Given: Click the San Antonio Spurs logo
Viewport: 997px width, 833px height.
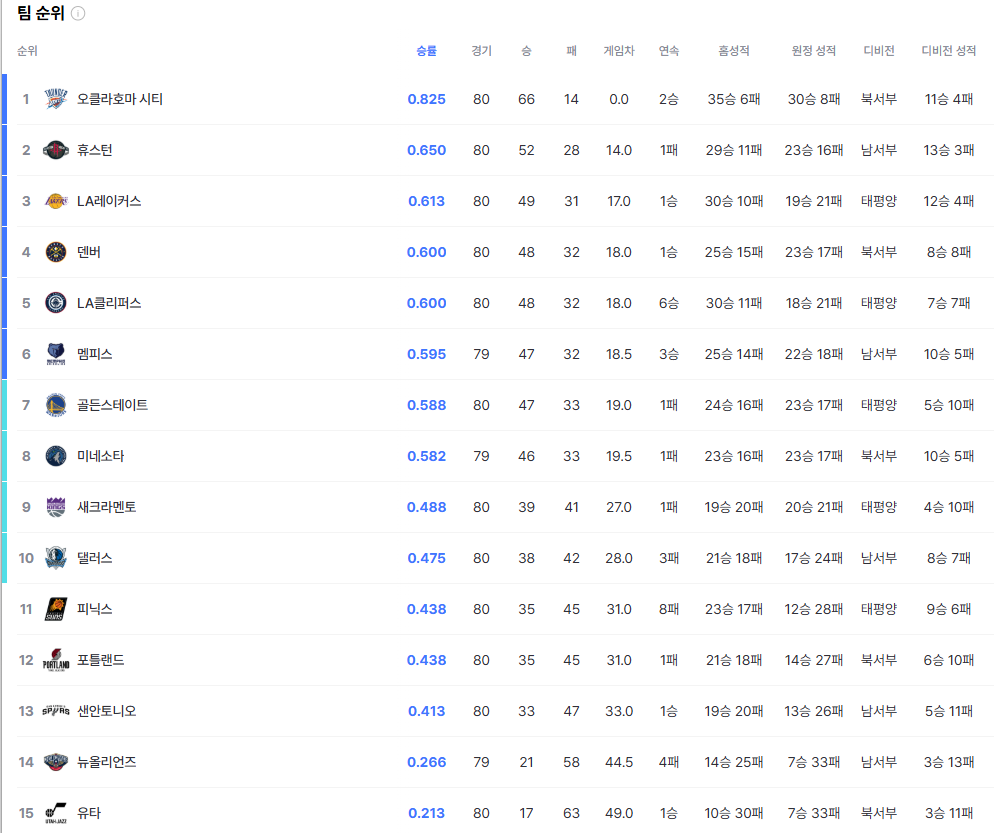Looking at the screenshot, I should pos(55,711).
